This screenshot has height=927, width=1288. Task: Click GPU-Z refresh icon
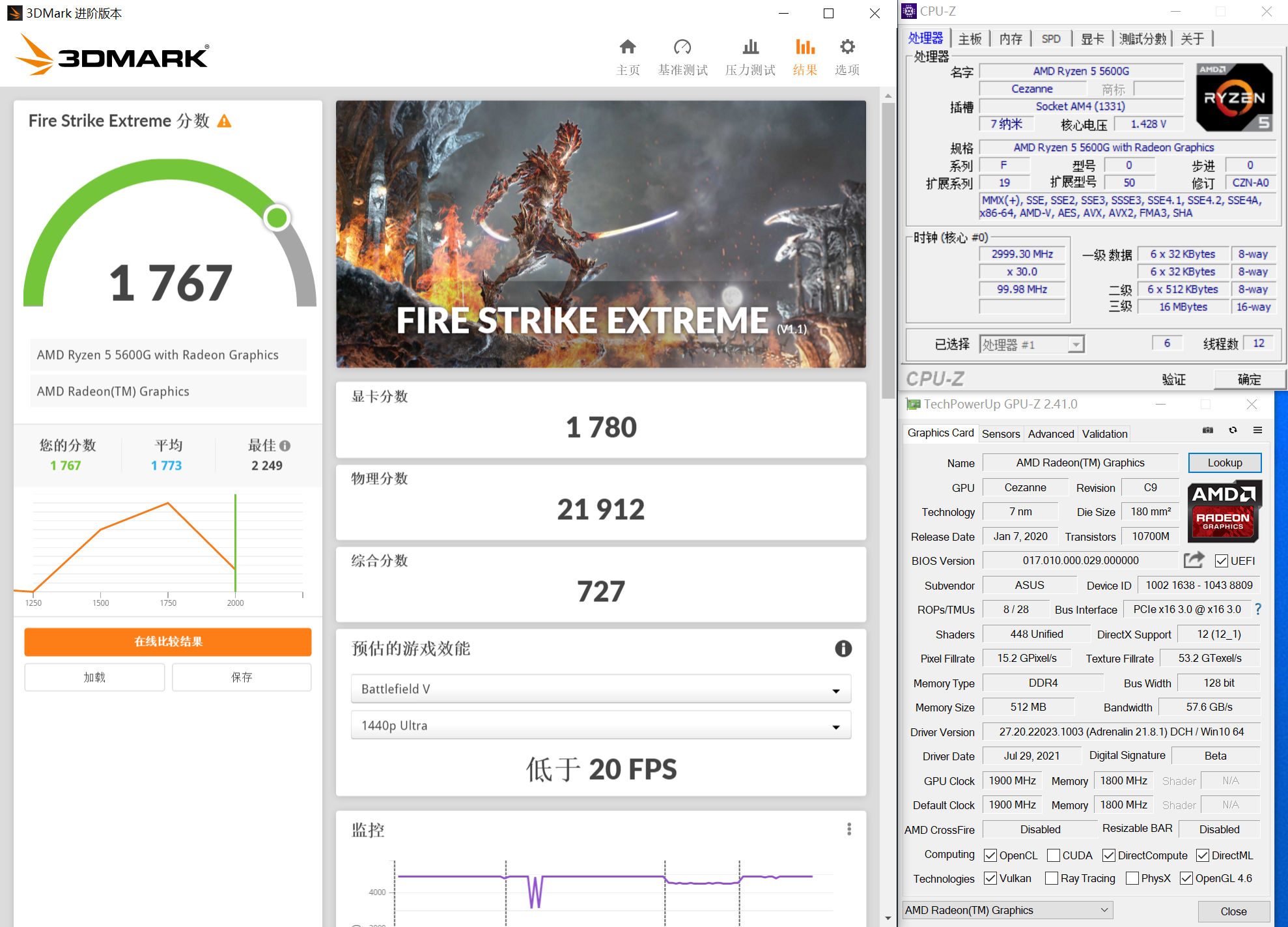click(x=1233, y=430)
